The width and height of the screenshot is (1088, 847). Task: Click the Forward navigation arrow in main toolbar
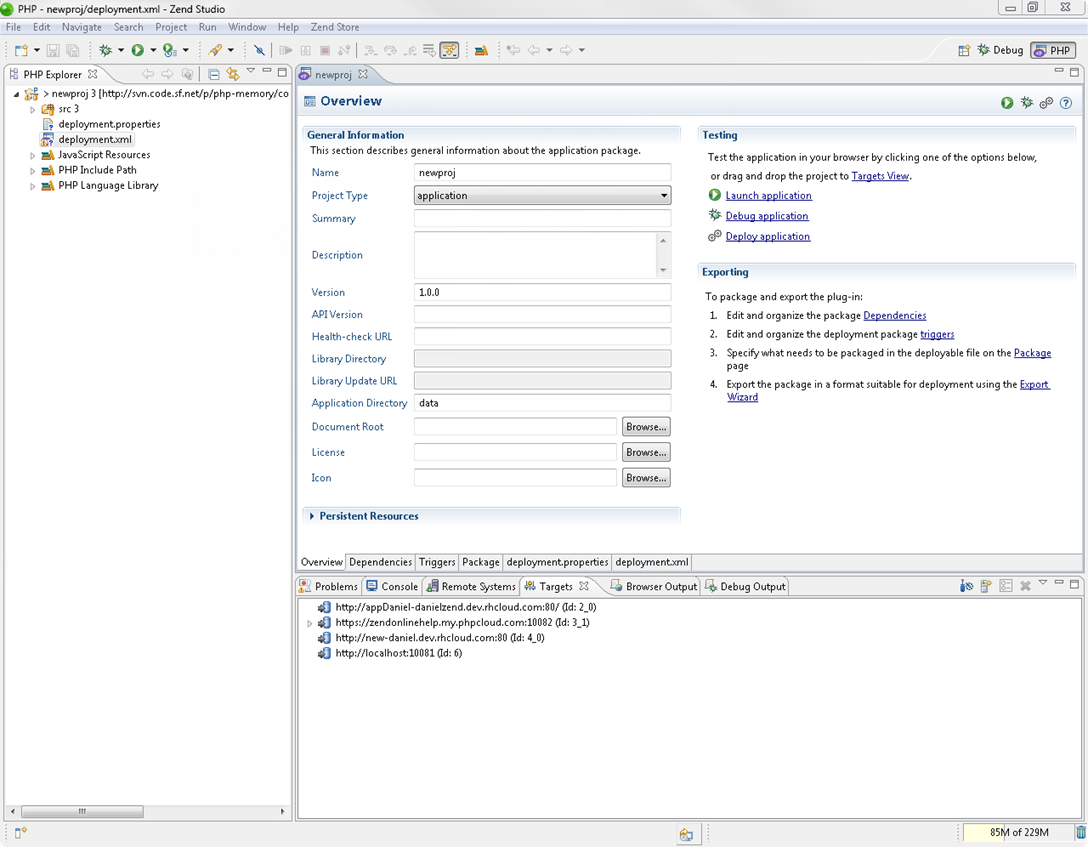pos(566,50)
